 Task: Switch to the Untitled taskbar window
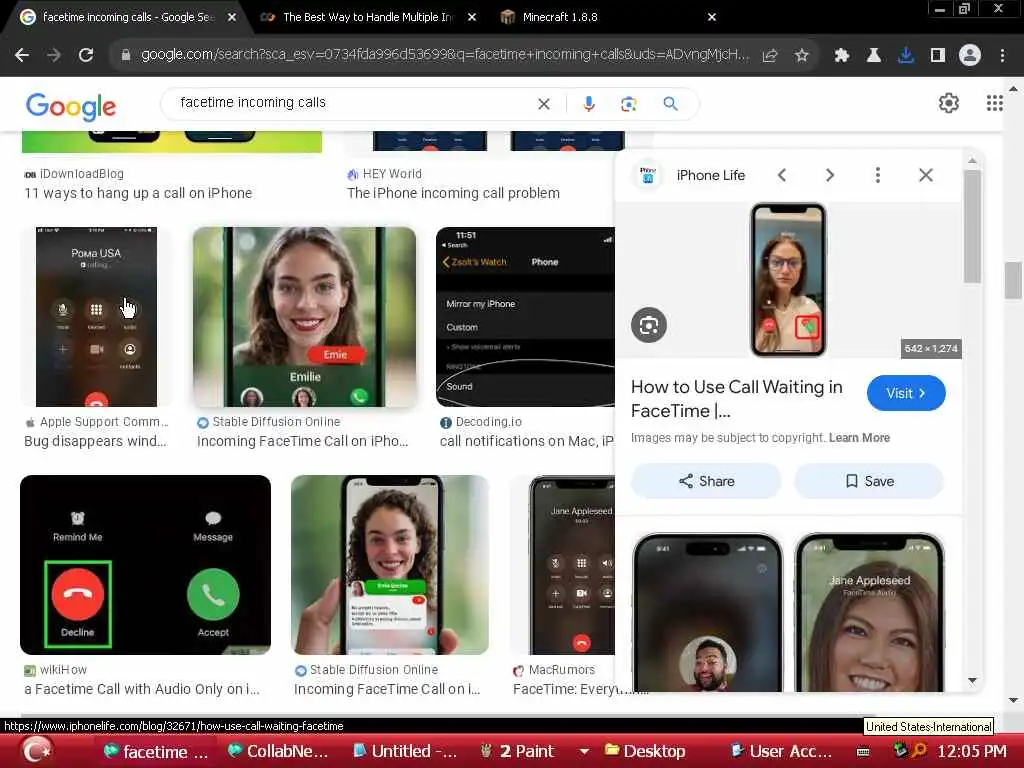(x=405, y=752)
